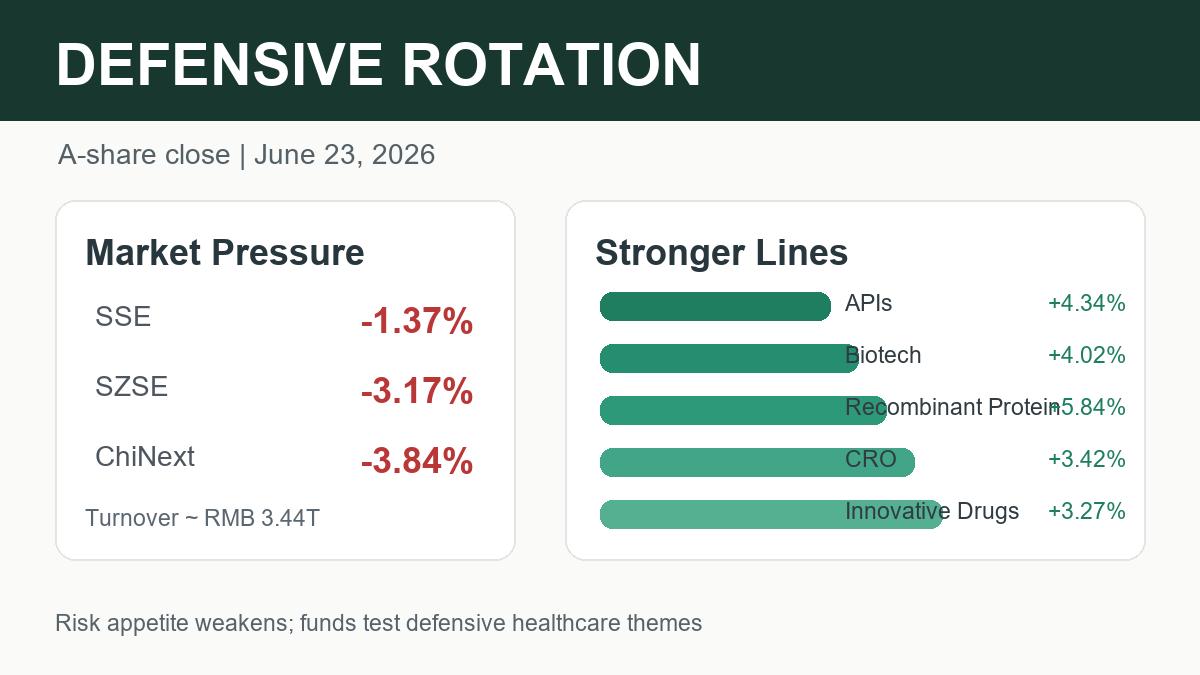This screenshot has height=675, width=1200.
Task: Click the CRO progress bar
Action: 757,463
